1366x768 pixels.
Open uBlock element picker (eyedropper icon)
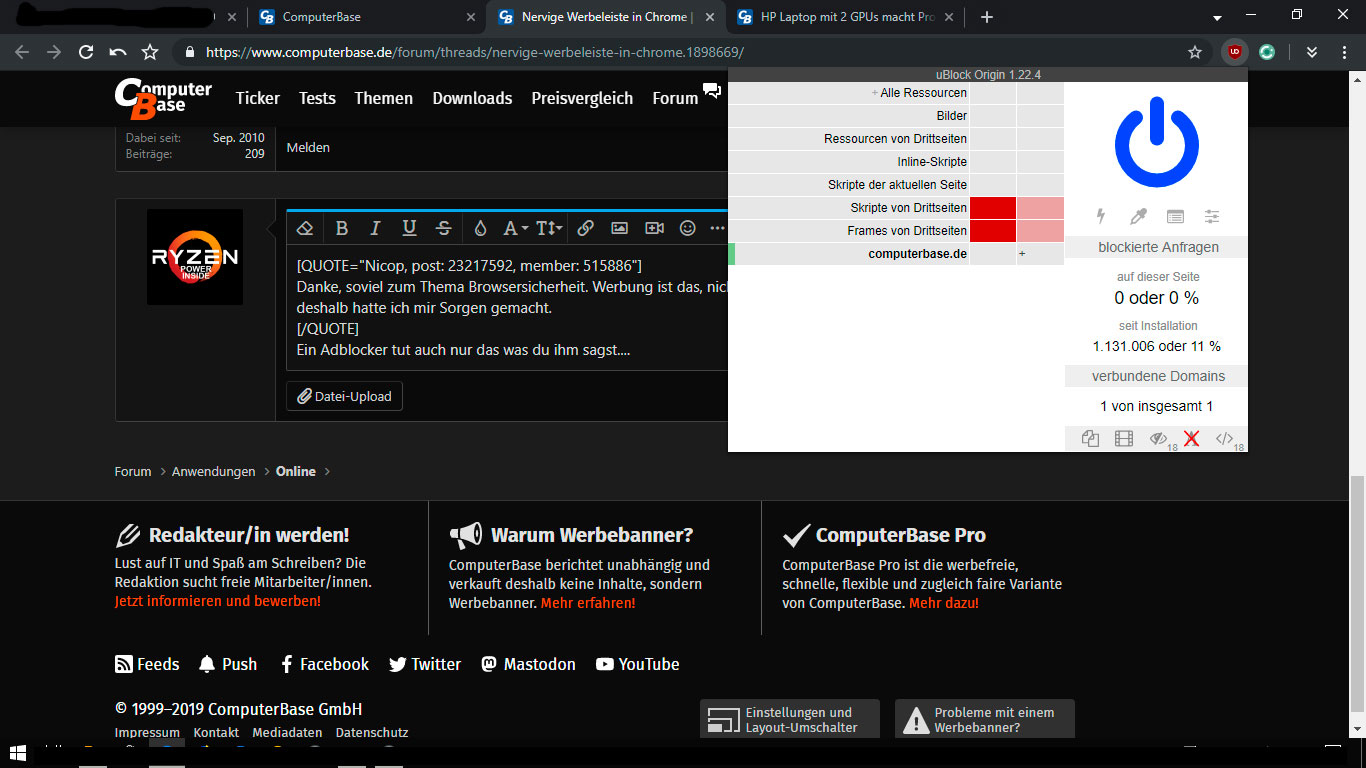tap(1138, 216)
